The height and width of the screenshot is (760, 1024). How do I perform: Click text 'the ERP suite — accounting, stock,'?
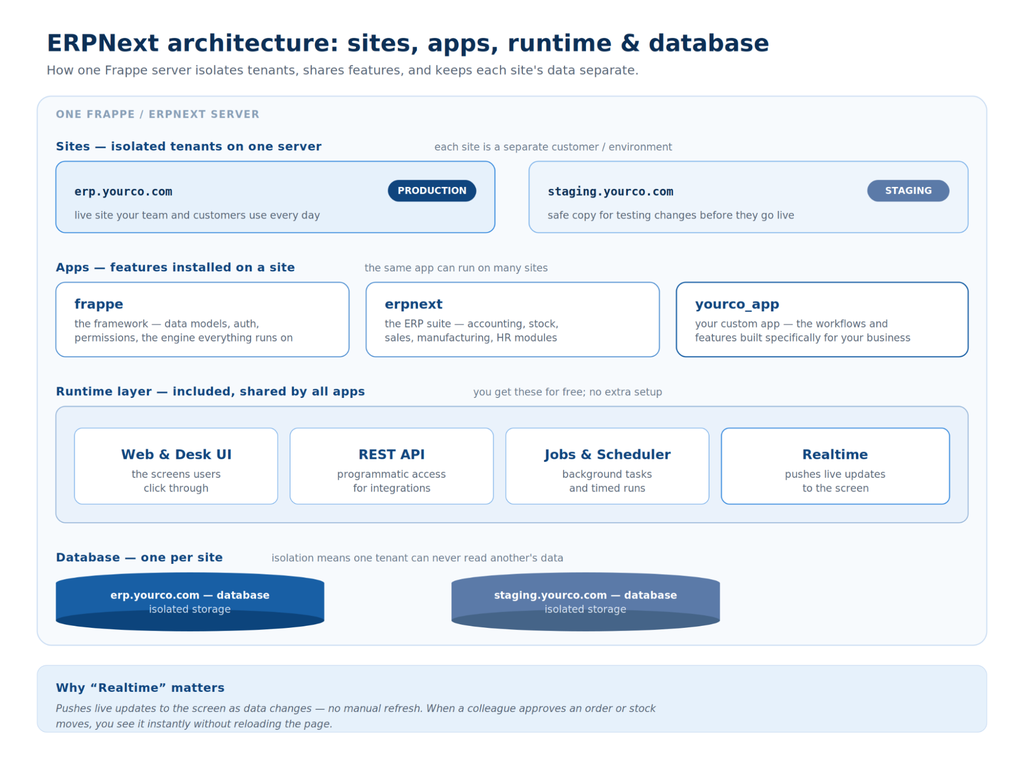pyautogui.click(x=472, y=323)
